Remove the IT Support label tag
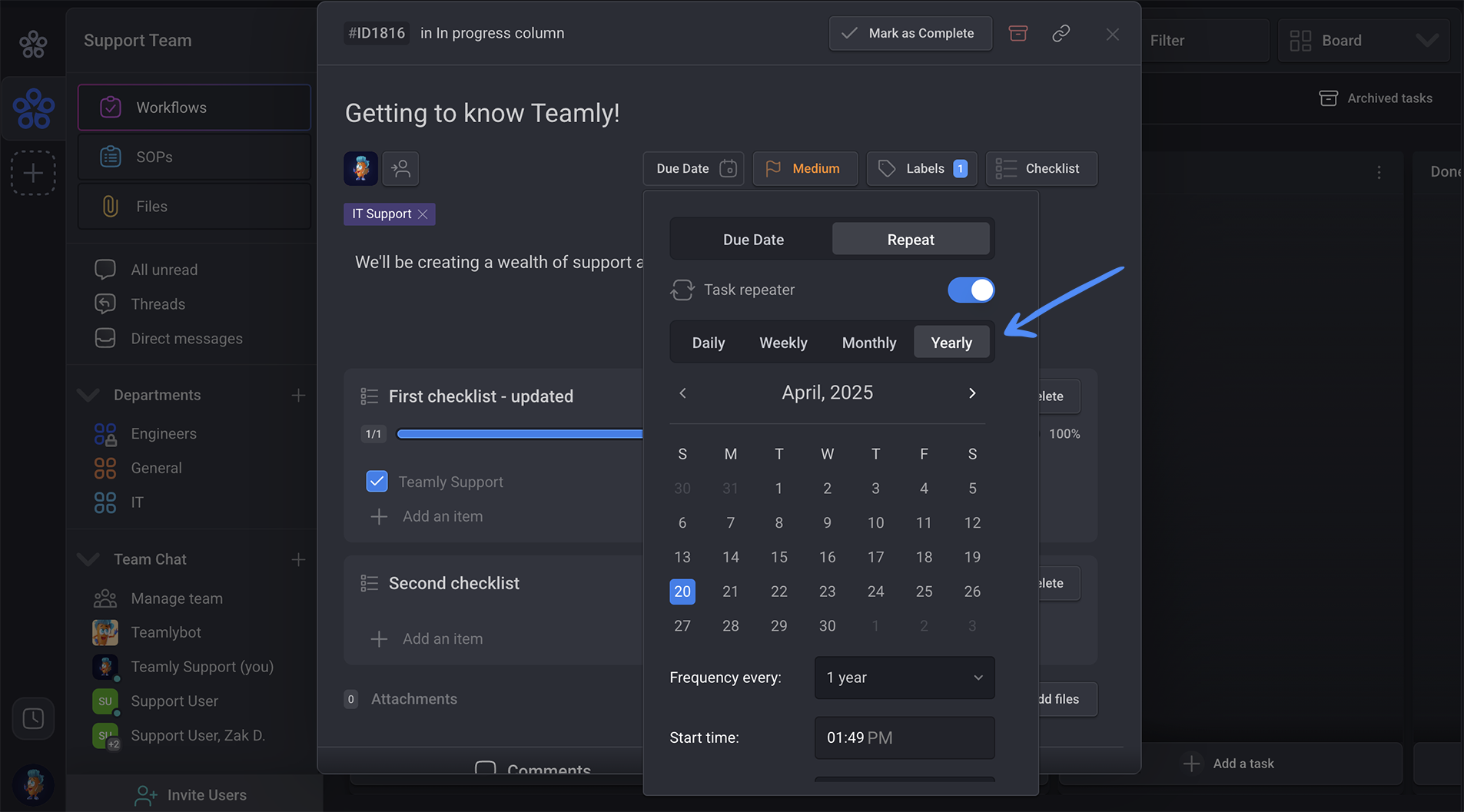Screen dimensions: 1464x812 (x=423, y=214)
